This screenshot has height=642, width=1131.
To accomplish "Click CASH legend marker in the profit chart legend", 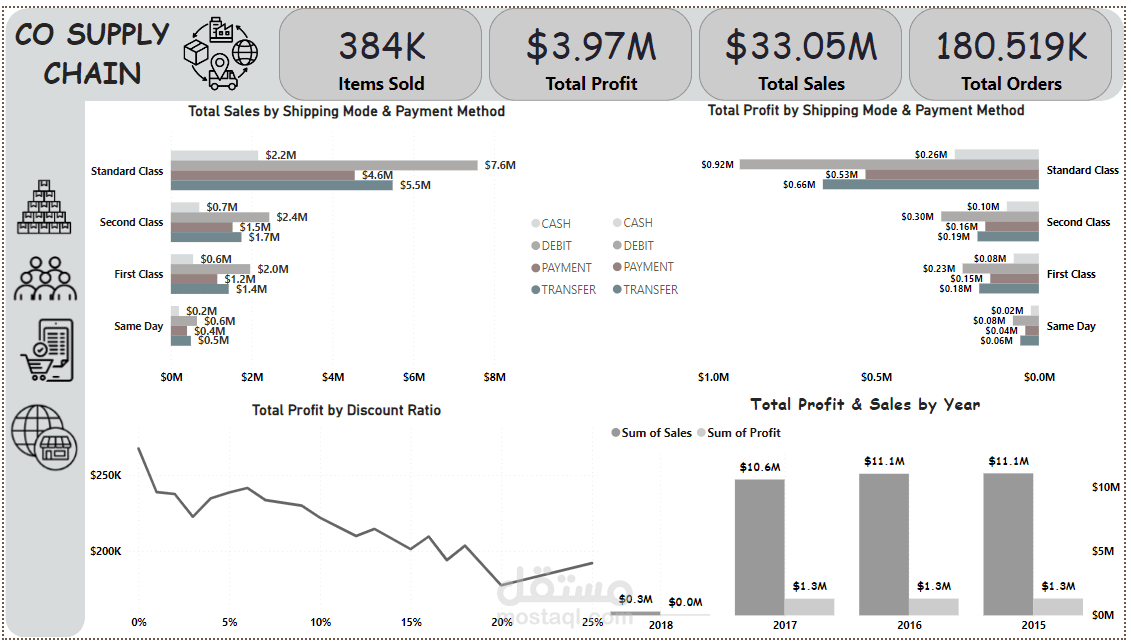I will [x=617, y=223].
